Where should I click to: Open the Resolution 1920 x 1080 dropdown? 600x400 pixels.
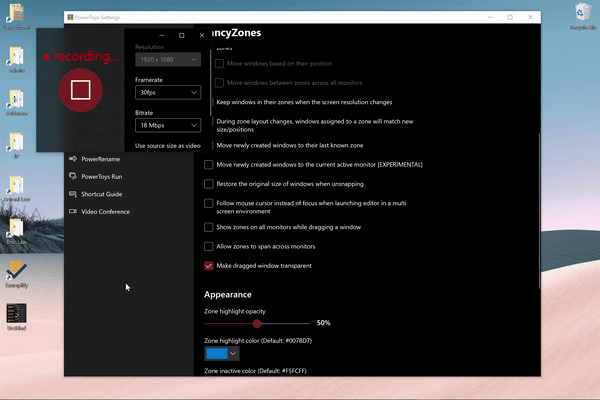coord(168,59)
